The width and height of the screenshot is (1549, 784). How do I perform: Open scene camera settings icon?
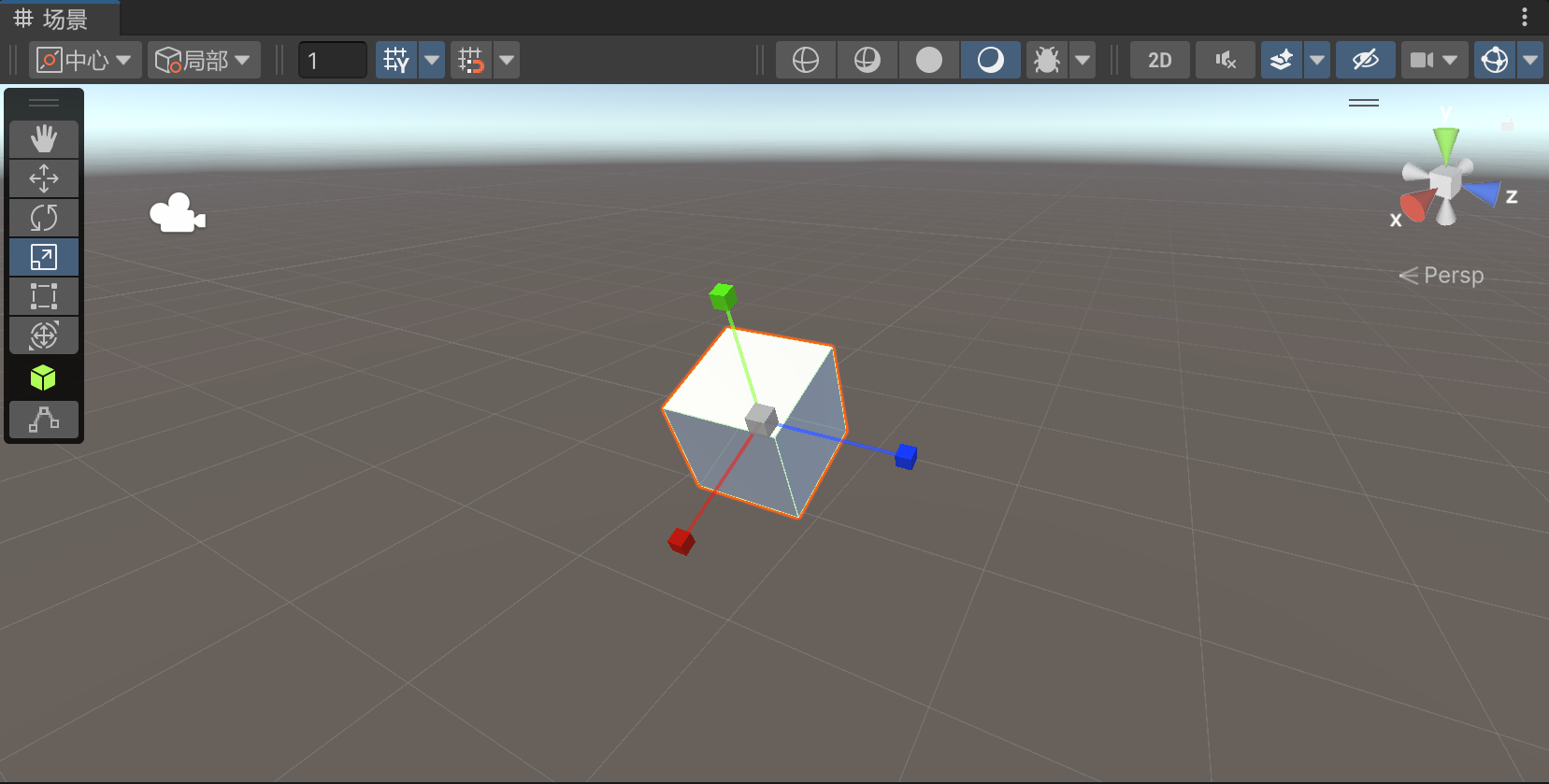[1422, 60]
